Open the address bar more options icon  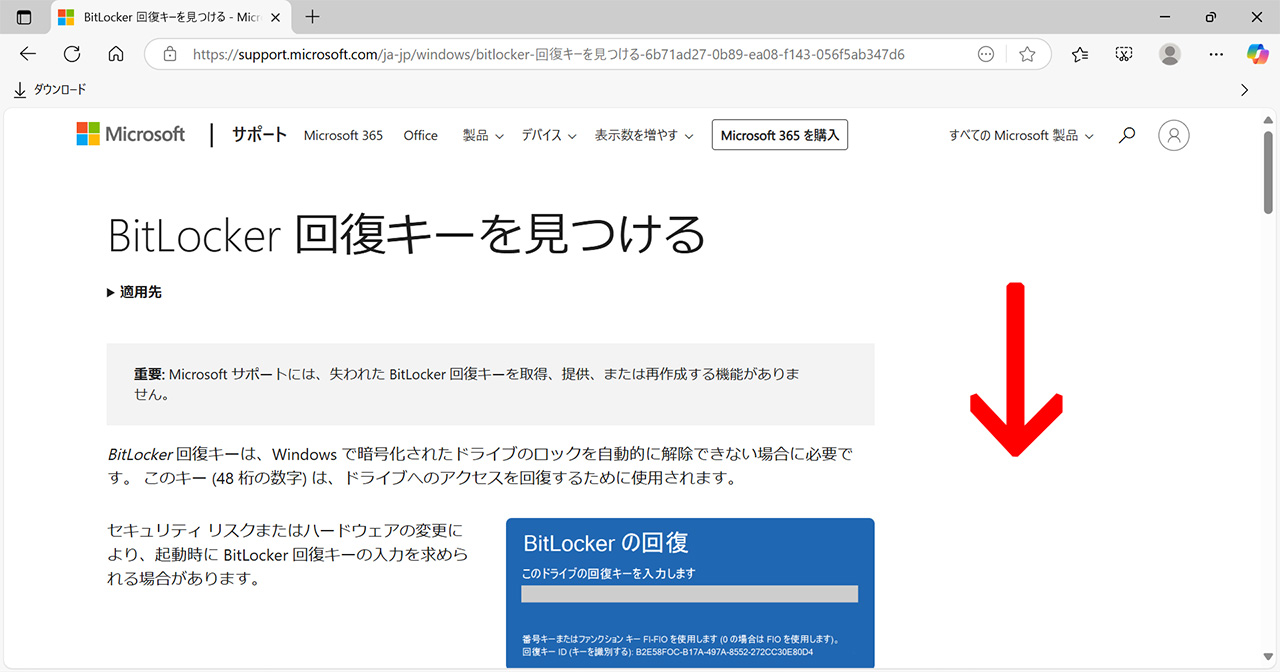click(986, 54)
